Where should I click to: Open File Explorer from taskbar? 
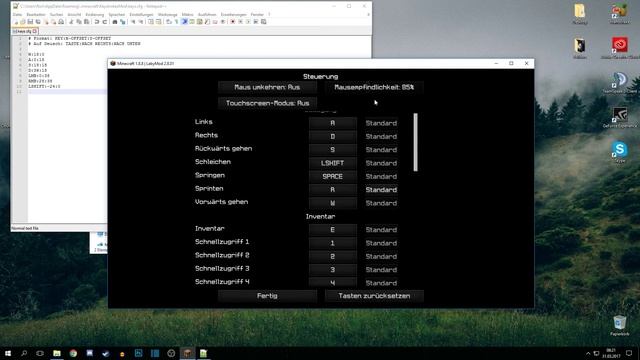tap(57, 353)
